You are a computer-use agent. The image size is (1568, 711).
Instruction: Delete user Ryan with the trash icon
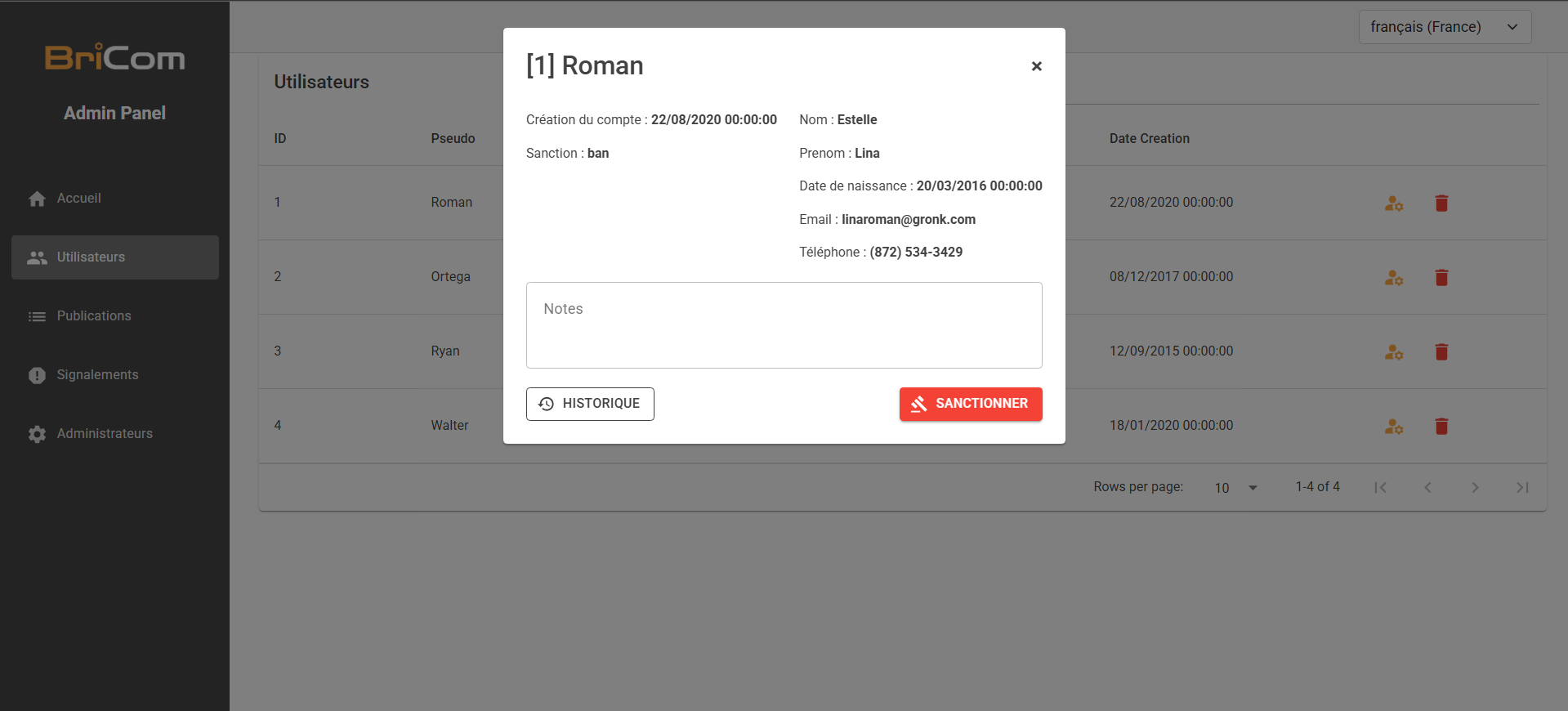(1441, 352)
